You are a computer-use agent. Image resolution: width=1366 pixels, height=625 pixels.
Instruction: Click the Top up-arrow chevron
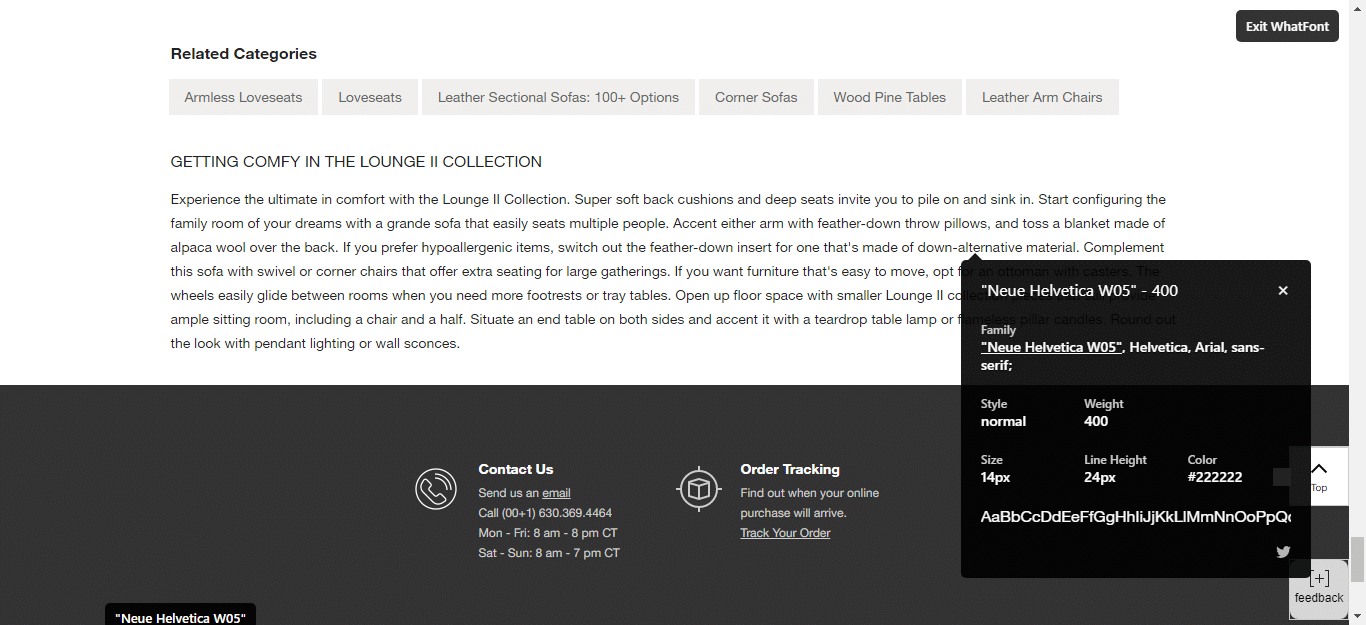point(1318,469)
